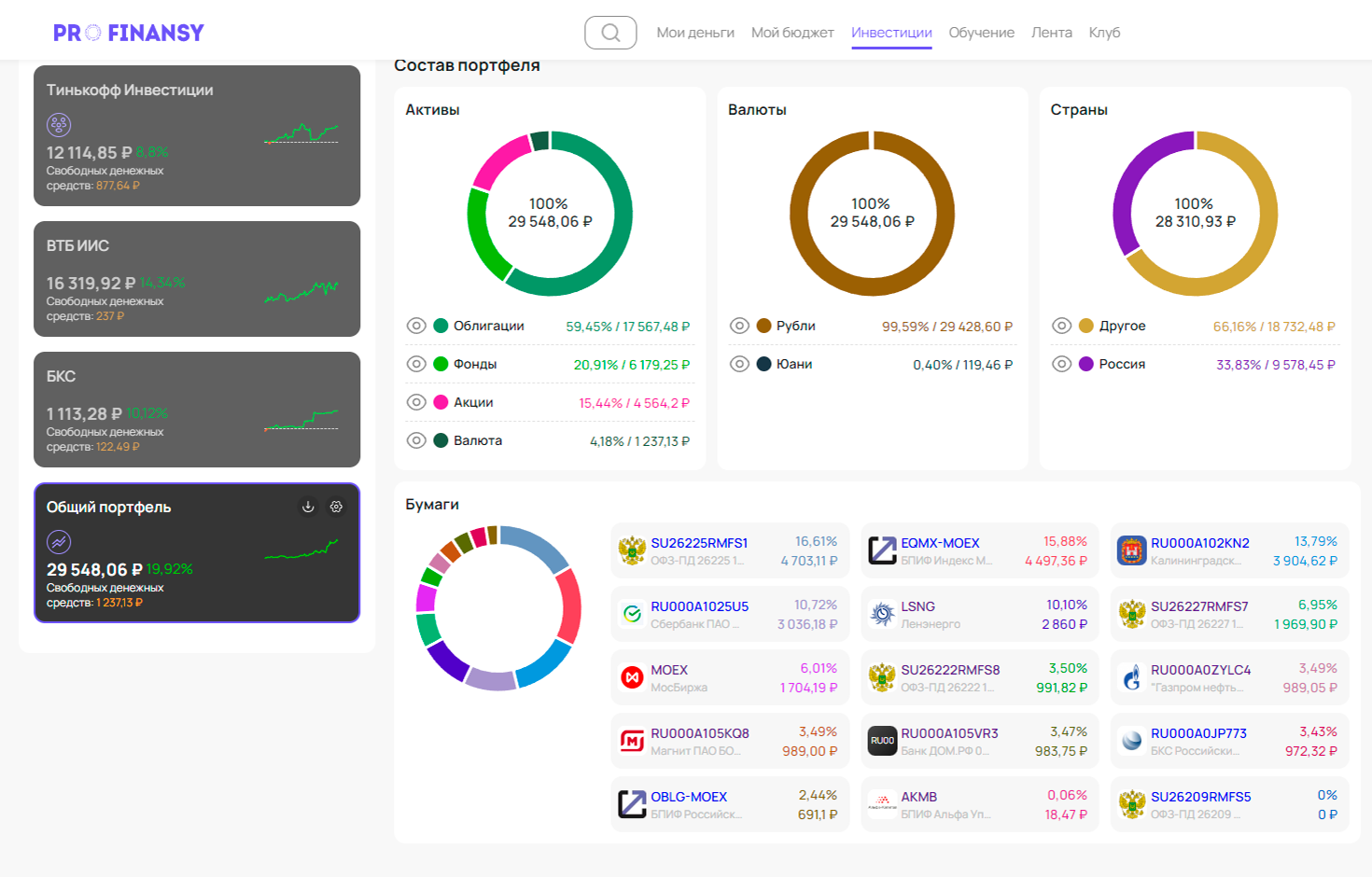1372x877 pixels.
Task: Click the RU00 Банк ДОМ.РФ icon
Action: 882,741
